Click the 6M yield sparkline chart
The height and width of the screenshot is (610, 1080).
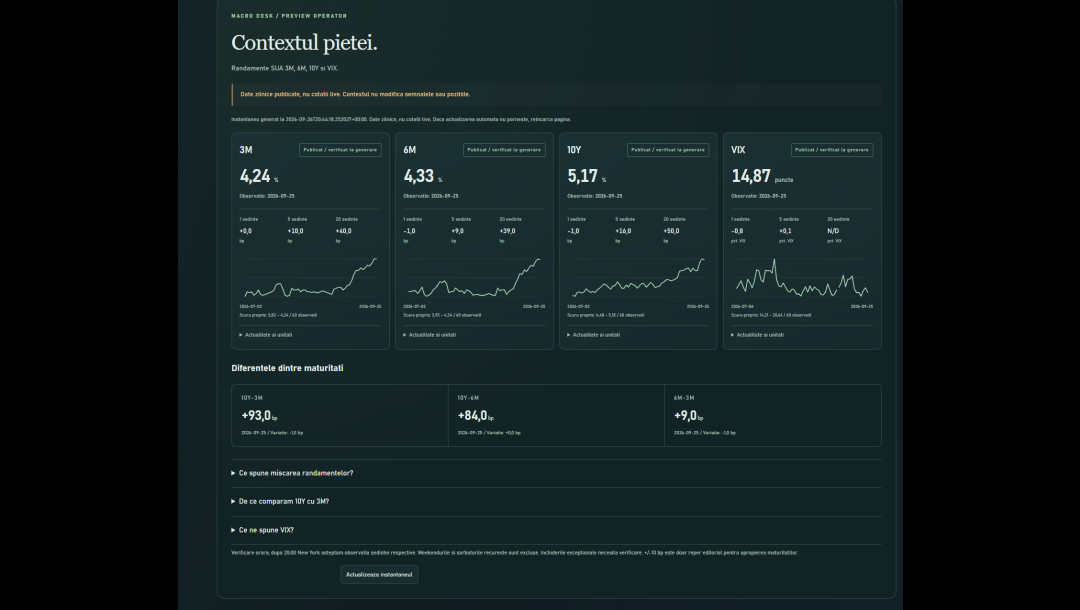474,277
